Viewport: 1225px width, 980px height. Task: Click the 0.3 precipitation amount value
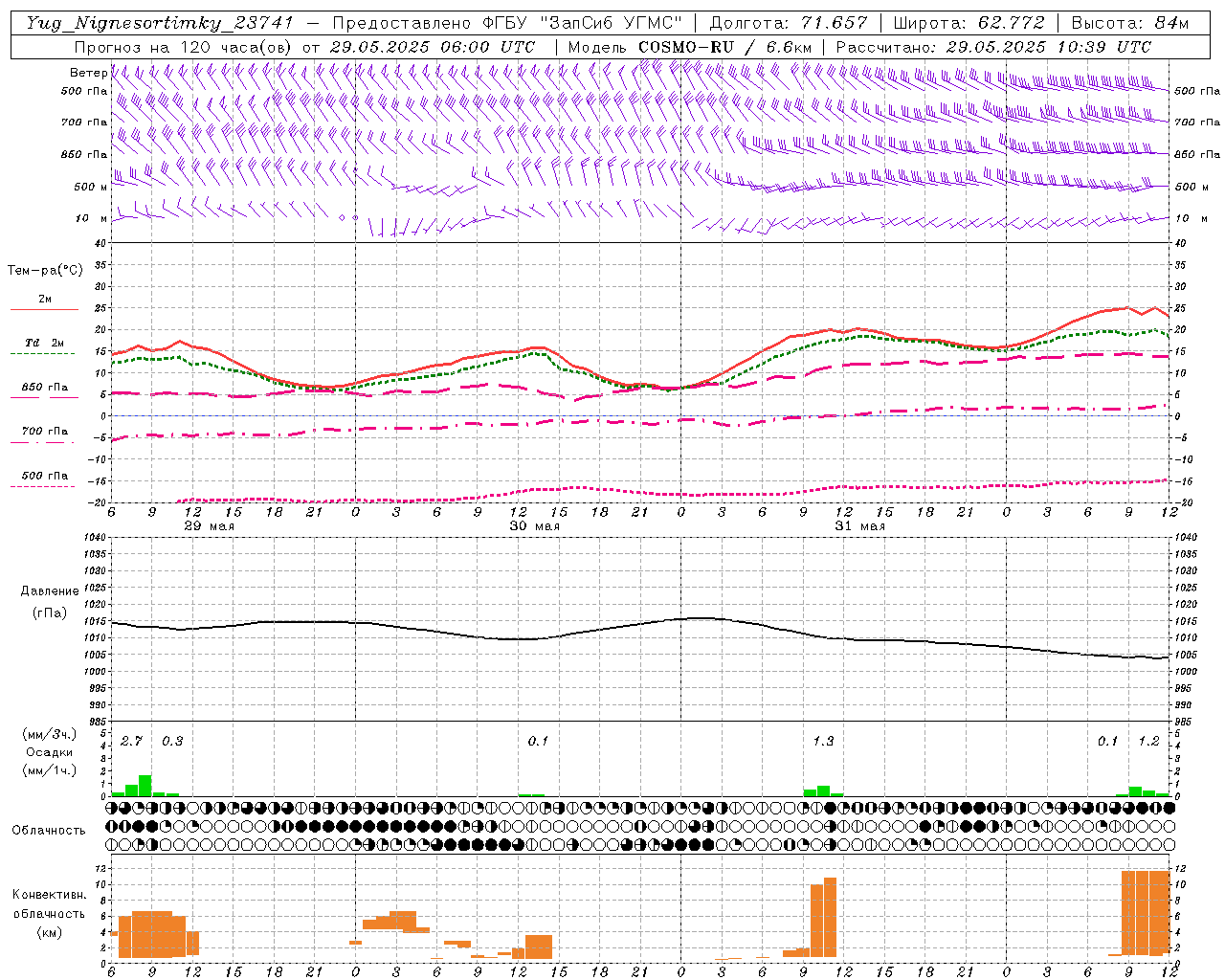click(x=171, y=742)
